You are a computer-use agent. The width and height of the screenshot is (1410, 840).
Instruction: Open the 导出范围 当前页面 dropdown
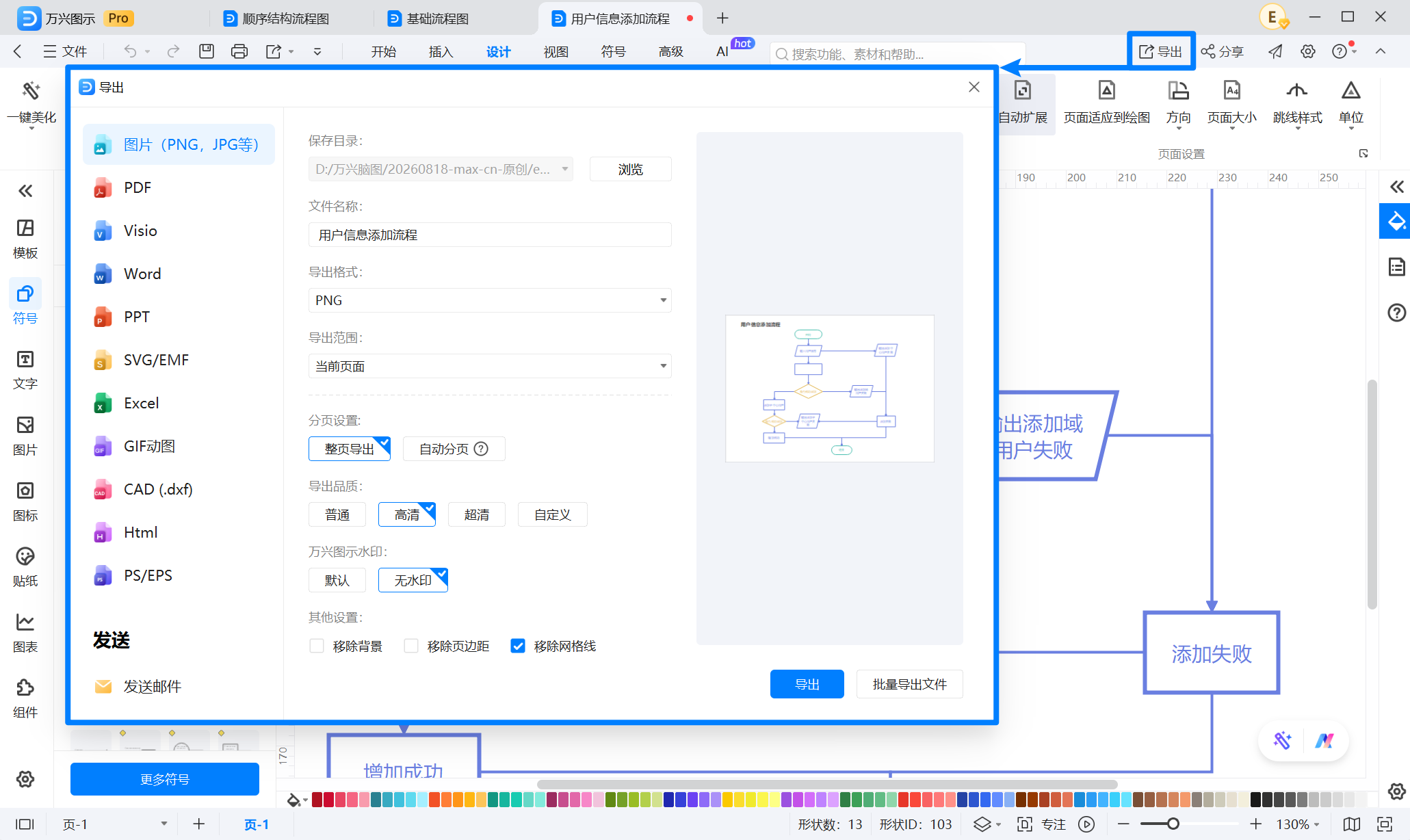pyautogui.click(x=490, y=366)
